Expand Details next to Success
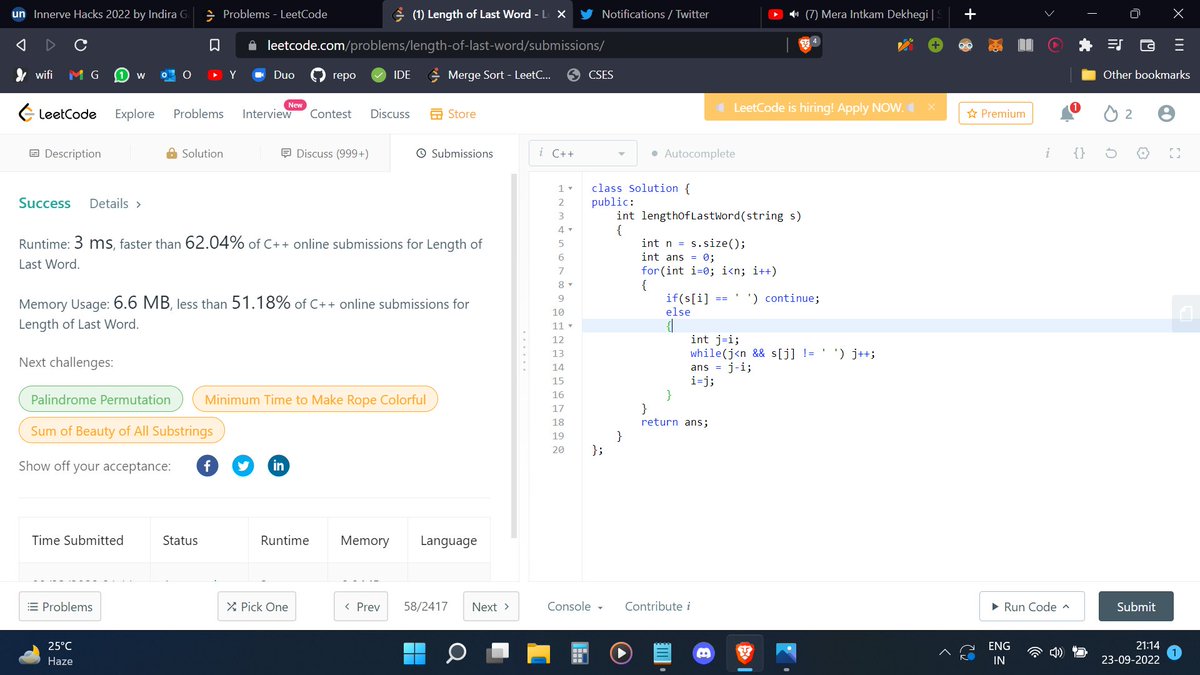 pyautogui.click(x=115, y=204)
